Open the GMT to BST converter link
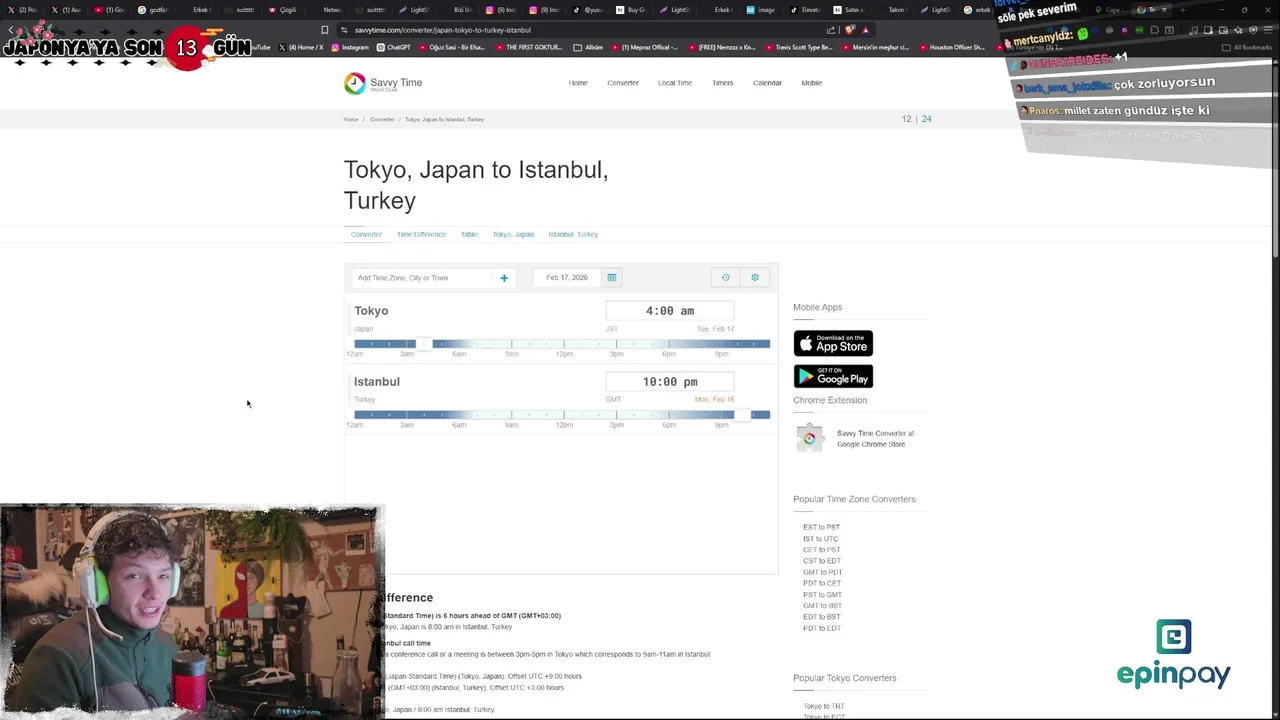The image size is (1280, 720). 822,605
